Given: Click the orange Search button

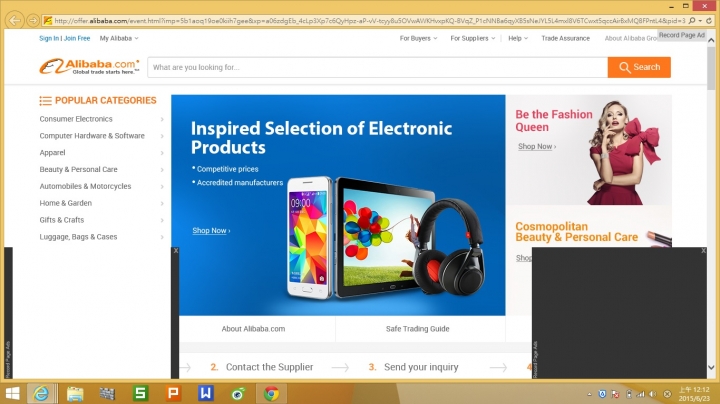Looking at the screenshot, I should [x=639, y=67].
